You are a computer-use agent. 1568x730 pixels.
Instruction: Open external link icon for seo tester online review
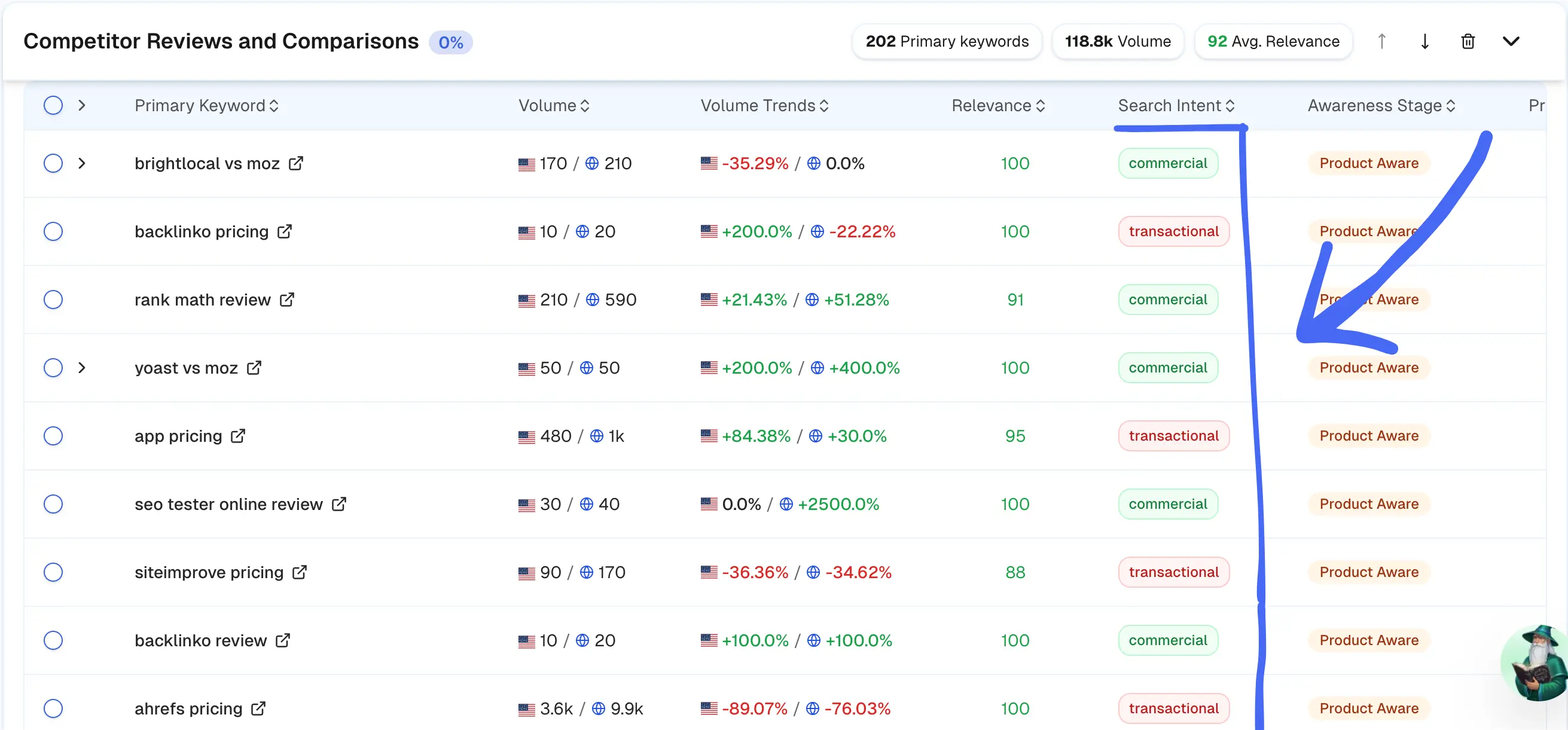[x=339, y=503]
